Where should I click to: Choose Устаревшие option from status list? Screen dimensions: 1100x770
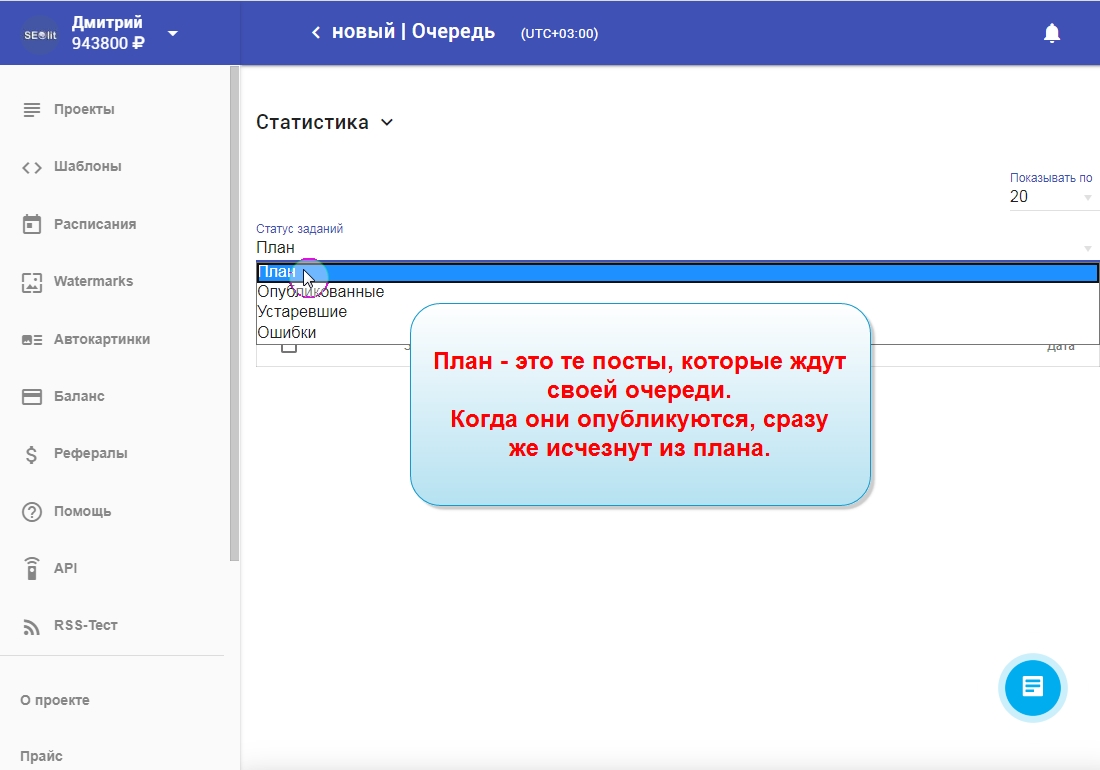[x=302, y=312]
